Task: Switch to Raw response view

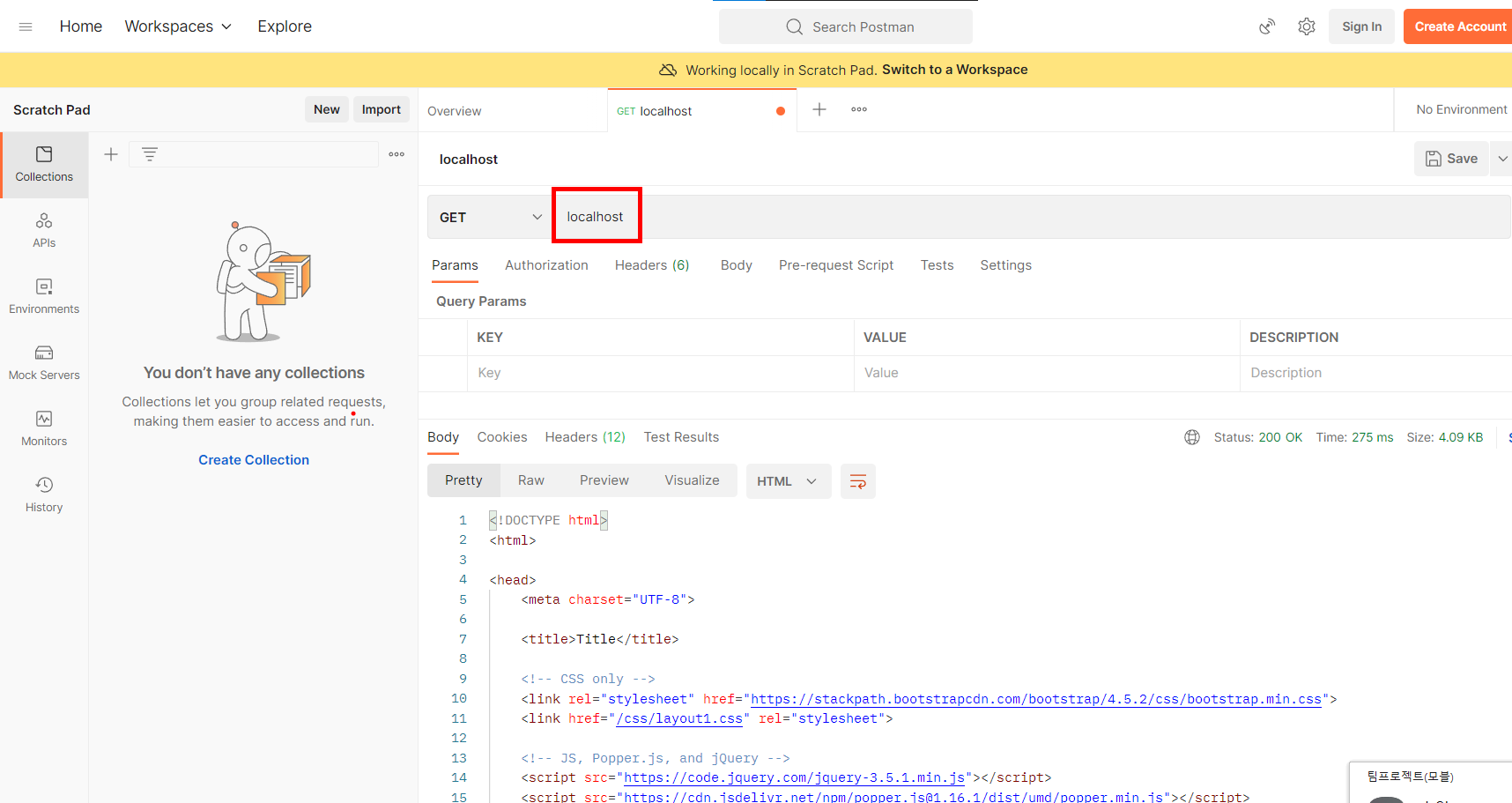Action: click(531, 480)
